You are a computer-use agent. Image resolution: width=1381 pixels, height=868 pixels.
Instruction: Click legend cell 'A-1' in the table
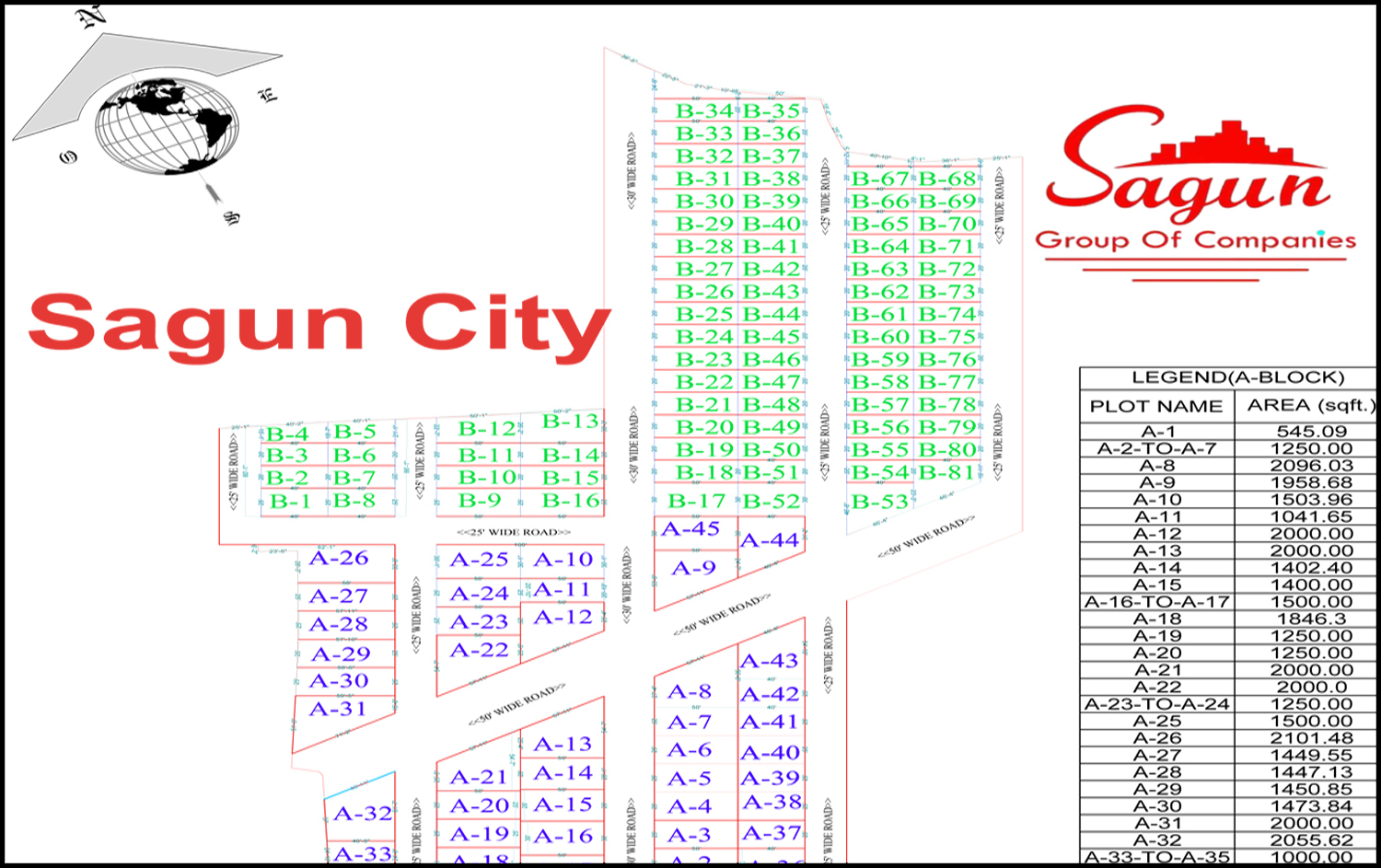click(1158, 432)
